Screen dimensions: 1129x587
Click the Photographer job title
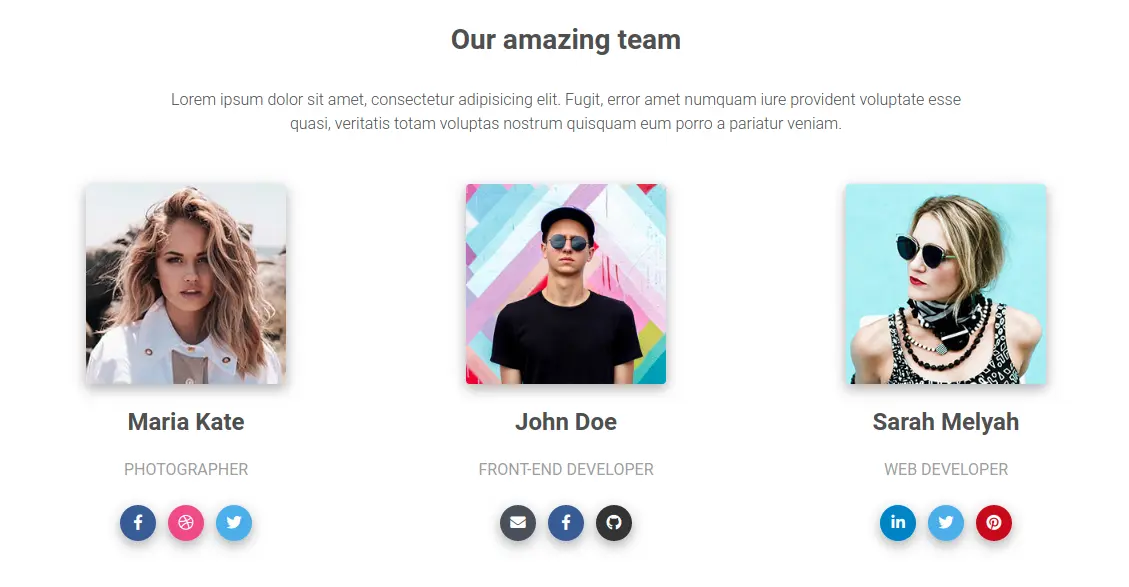click(186, 469)
